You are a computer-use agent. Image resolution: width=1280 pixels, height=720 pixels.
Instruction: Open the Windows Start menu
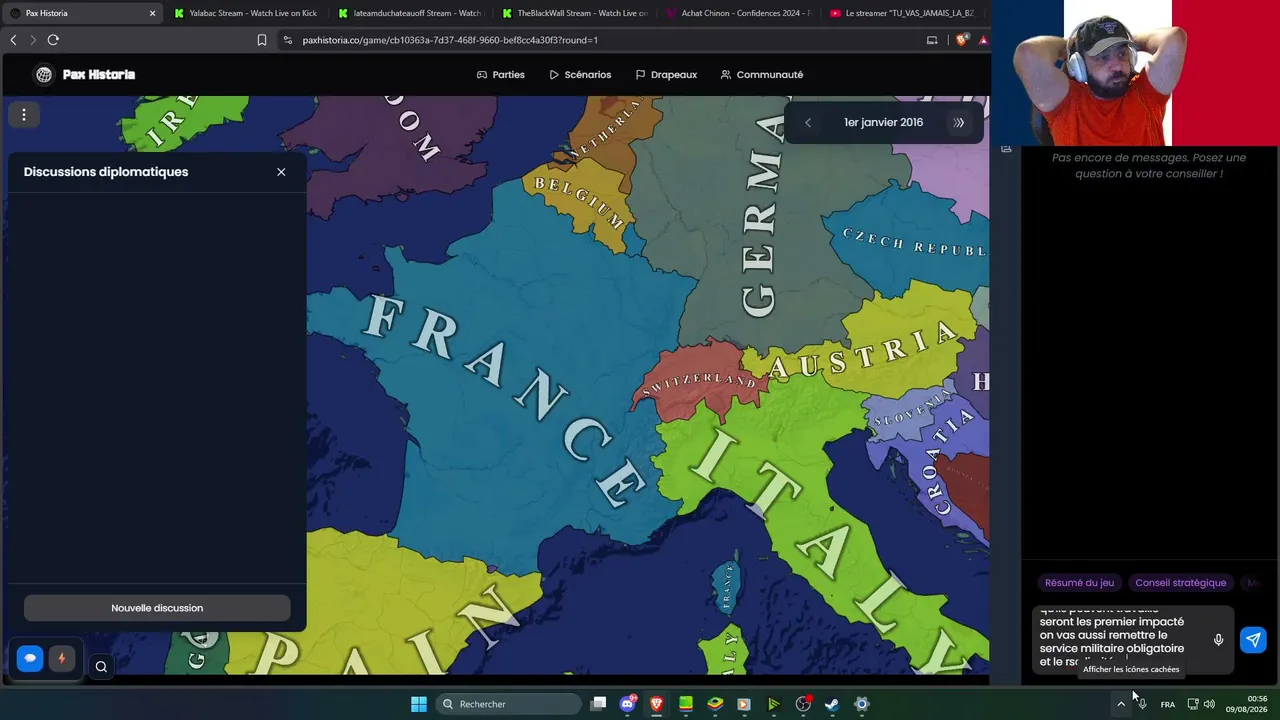click(419, 704)
